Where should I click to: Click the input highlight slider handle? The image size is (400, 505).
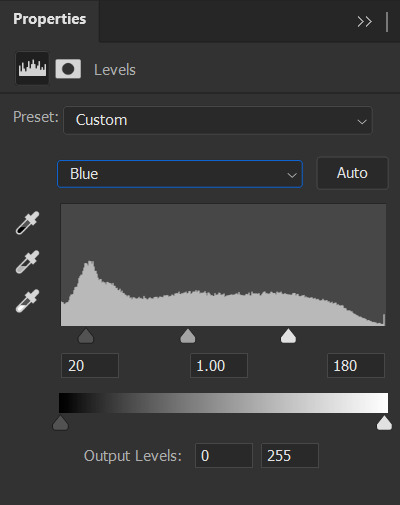[x=288, y=336]
